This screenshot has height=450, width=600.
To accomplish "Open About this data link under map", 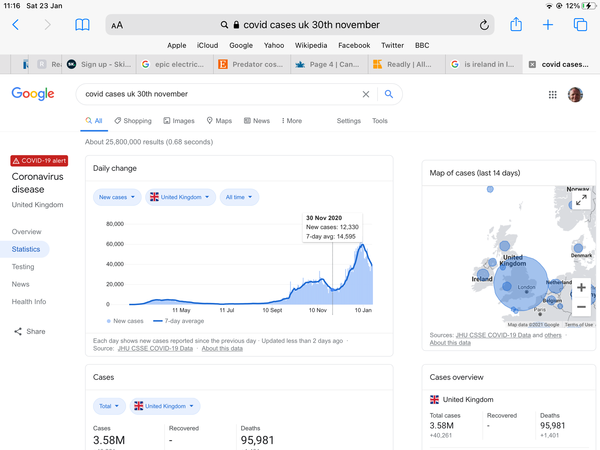I will pos(450,343).
